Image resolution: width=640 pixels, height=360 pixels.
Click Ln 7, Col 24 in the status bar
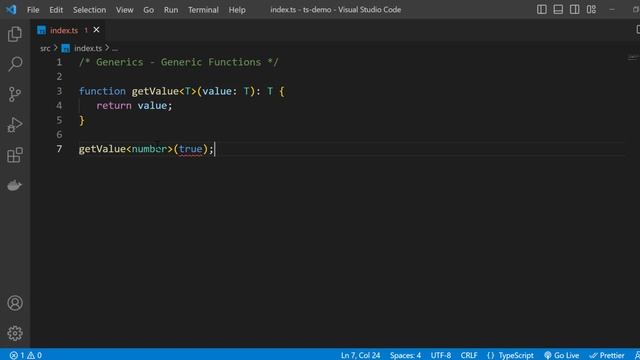pyautogui.click(x=360, y=355)
